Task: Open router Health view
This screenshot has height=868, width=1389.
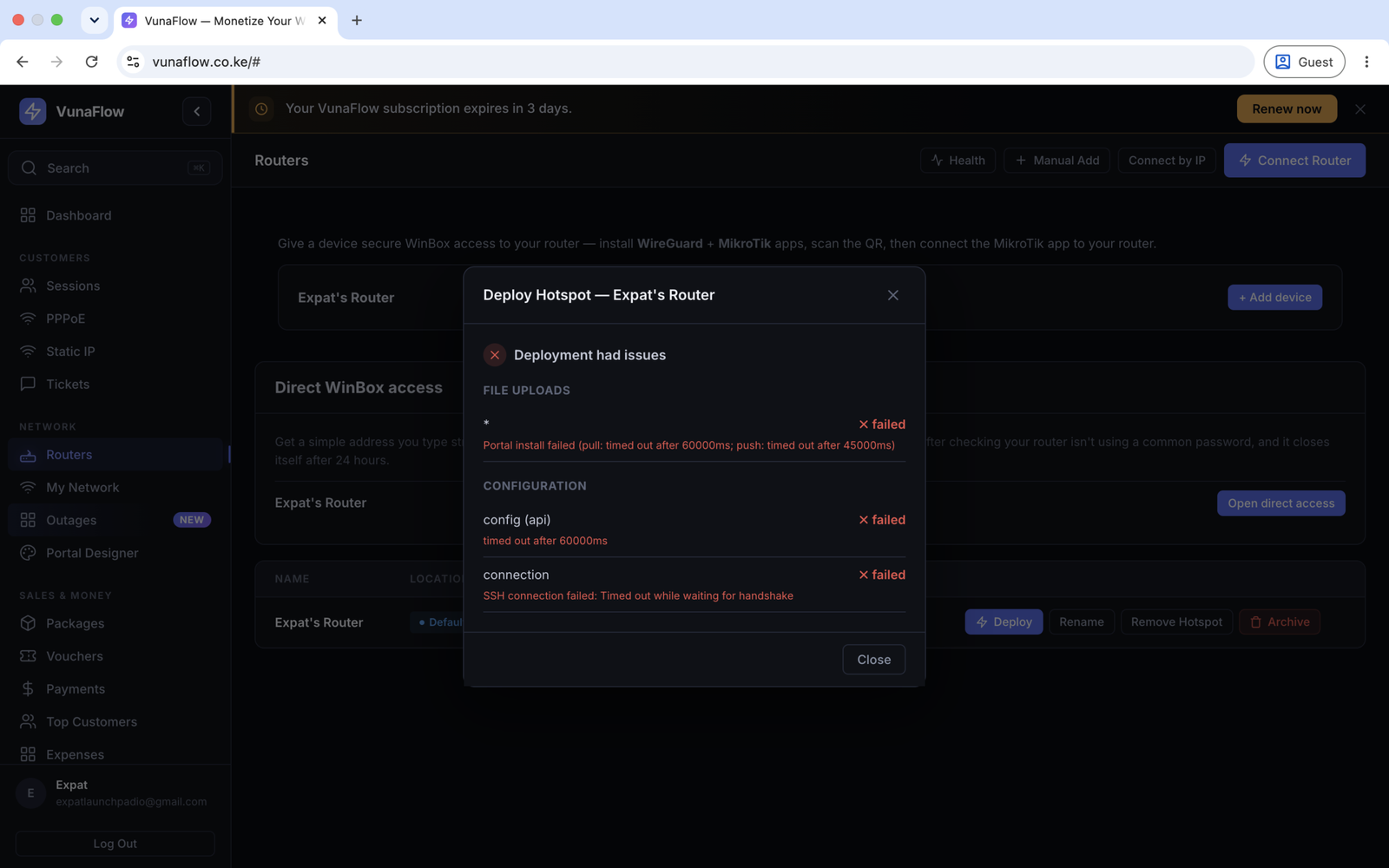Action: point(958,161)
